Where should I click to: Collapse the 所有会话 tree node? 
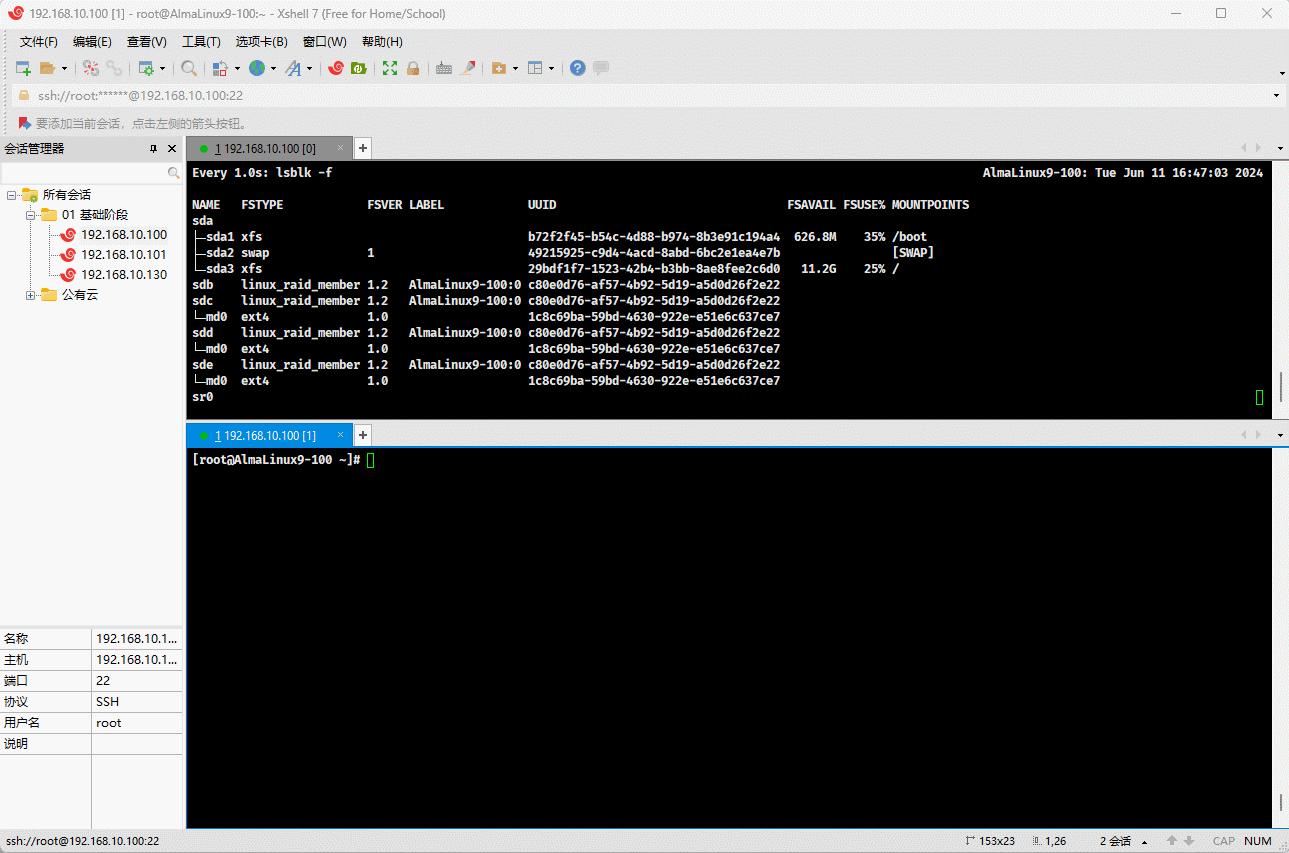click(12, 195)
